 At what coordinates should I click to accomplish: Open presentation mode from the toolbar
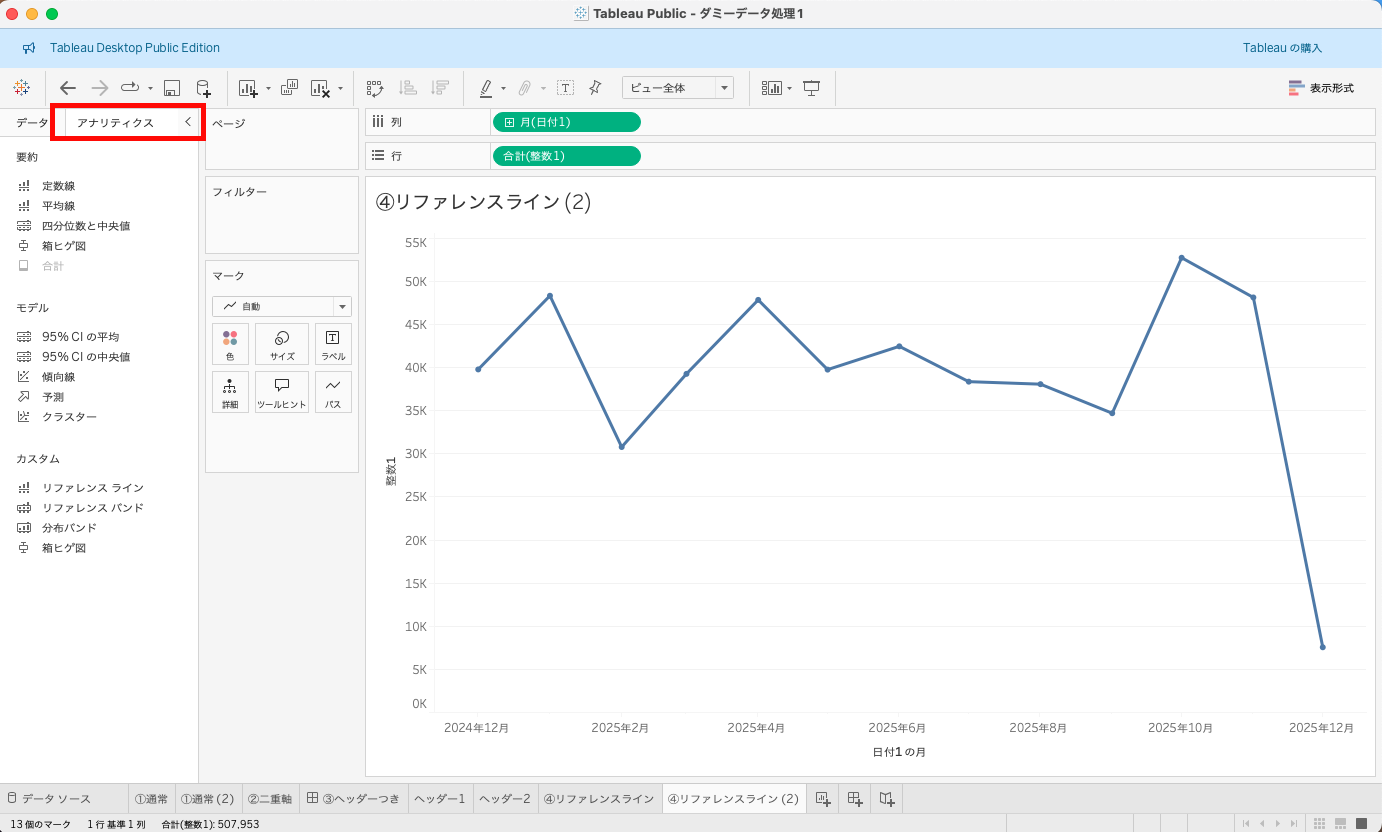[x=811, y=88]
